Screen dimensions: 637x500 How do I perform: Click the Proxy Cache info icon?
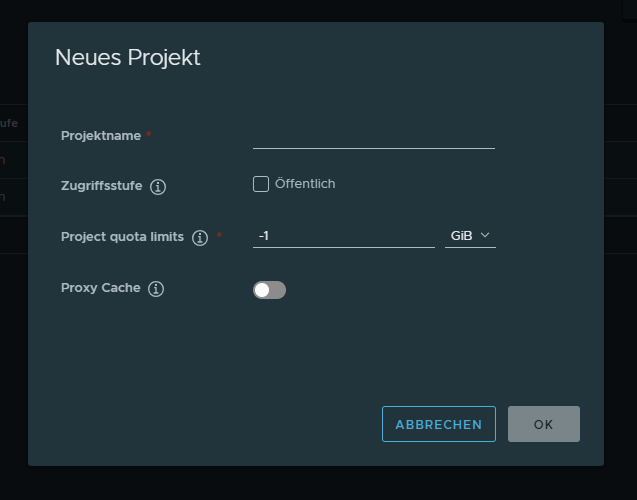[156, 289]
